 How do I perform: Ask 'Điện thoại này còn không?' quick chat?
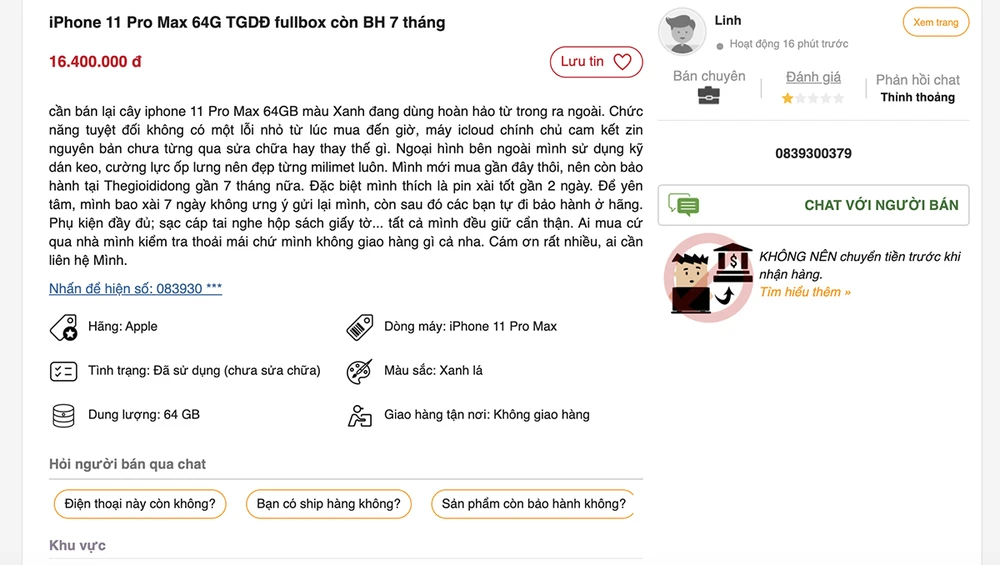tap(140, 504)
